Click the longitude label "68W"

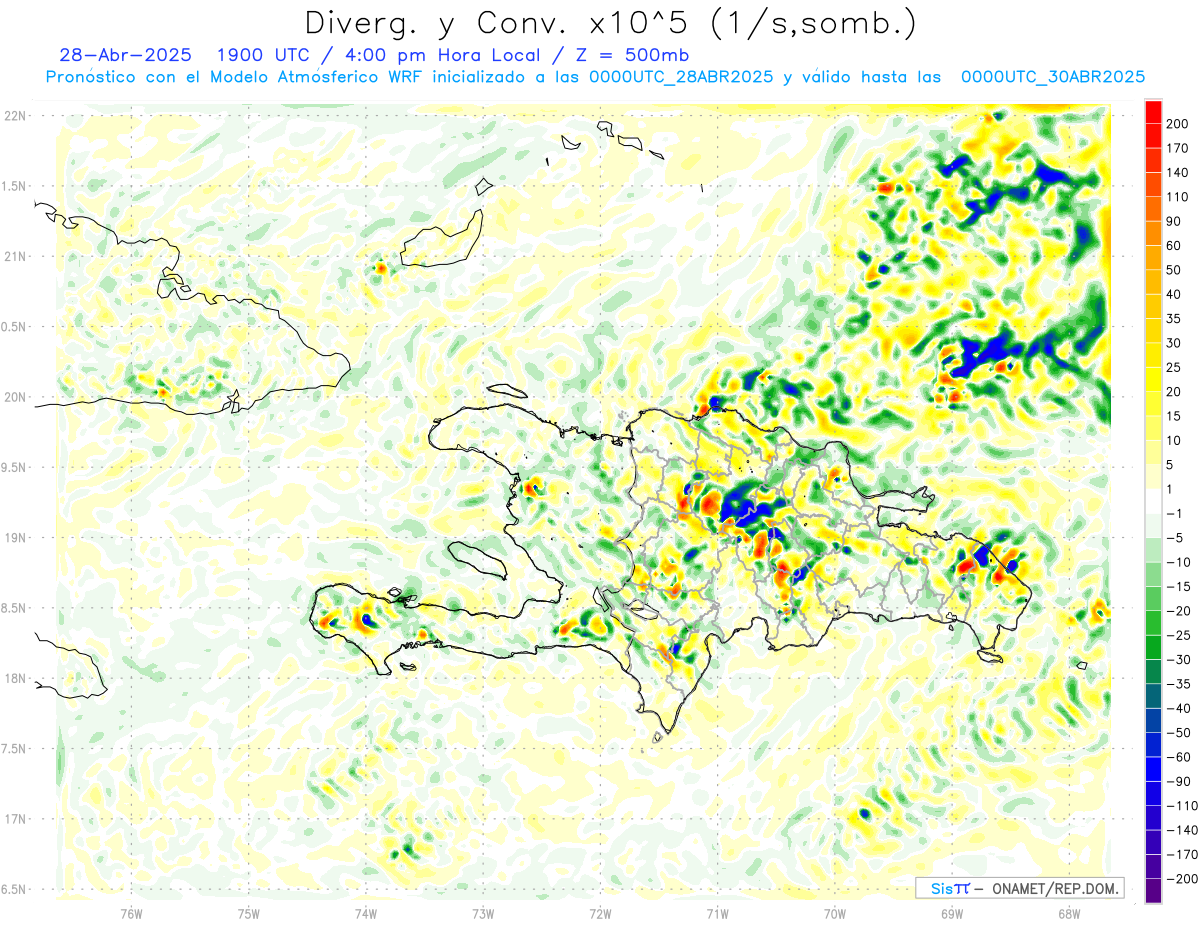click(1069, 913)
